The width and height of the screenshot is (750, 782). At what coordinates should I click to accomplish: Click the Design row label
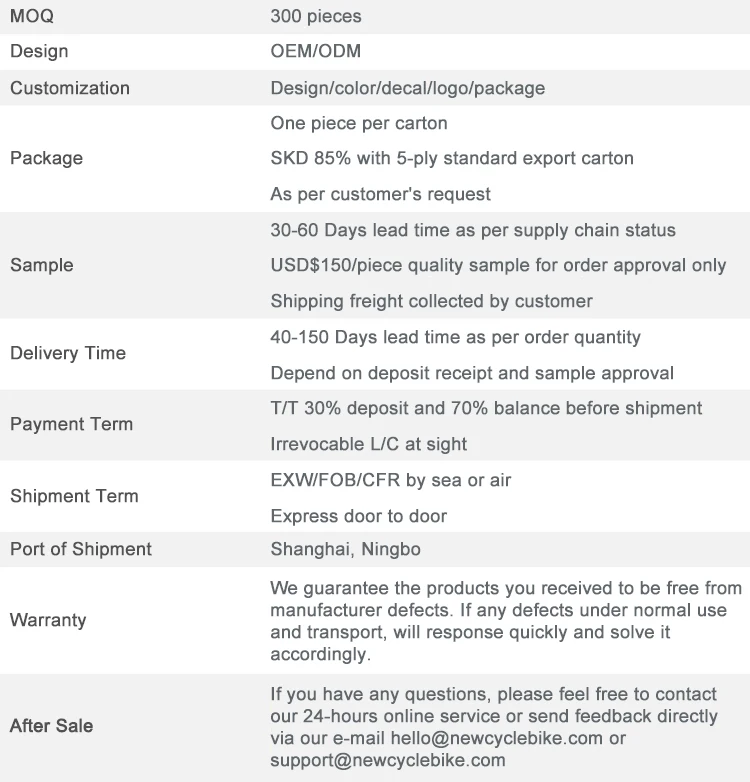[x=39, y=51]
